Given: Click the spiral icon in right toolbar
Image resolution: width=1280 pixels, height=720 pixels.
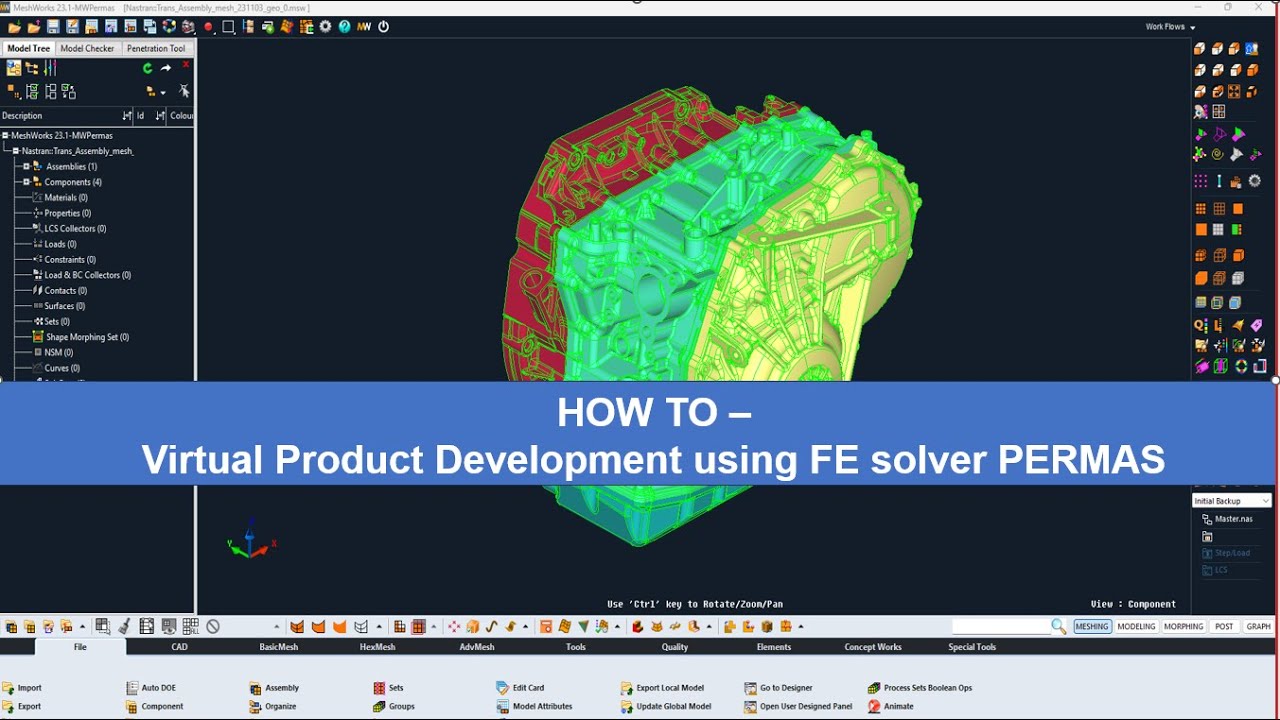Looking at the screenshot, I should (1217, 154).
